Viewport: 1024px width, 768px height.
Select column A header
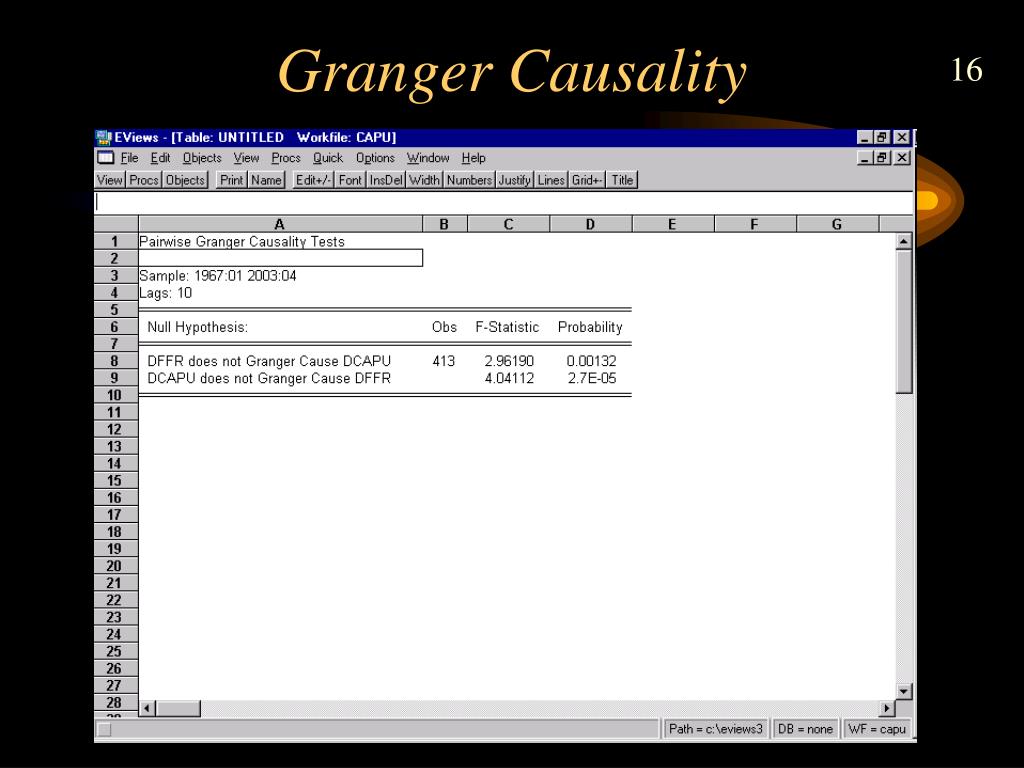(x=280, y=224)
